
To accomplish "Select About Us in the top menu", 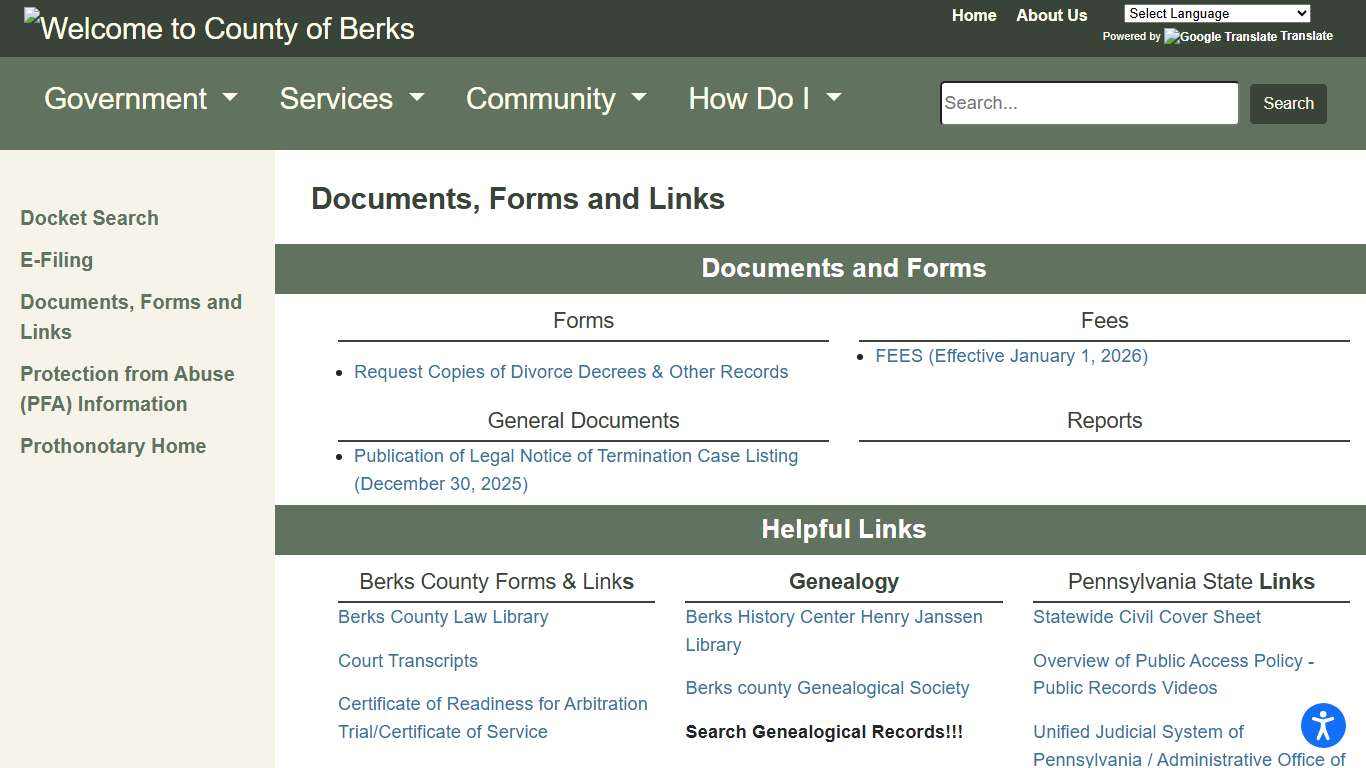I will pos(1051,15).
